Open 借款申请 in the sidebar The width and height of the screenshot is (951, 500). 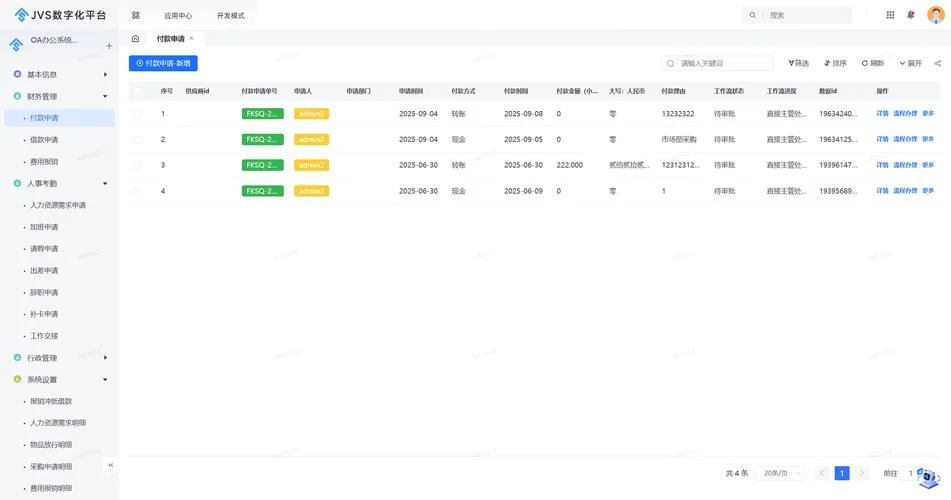pyautogui.click(x=44, y=140)
